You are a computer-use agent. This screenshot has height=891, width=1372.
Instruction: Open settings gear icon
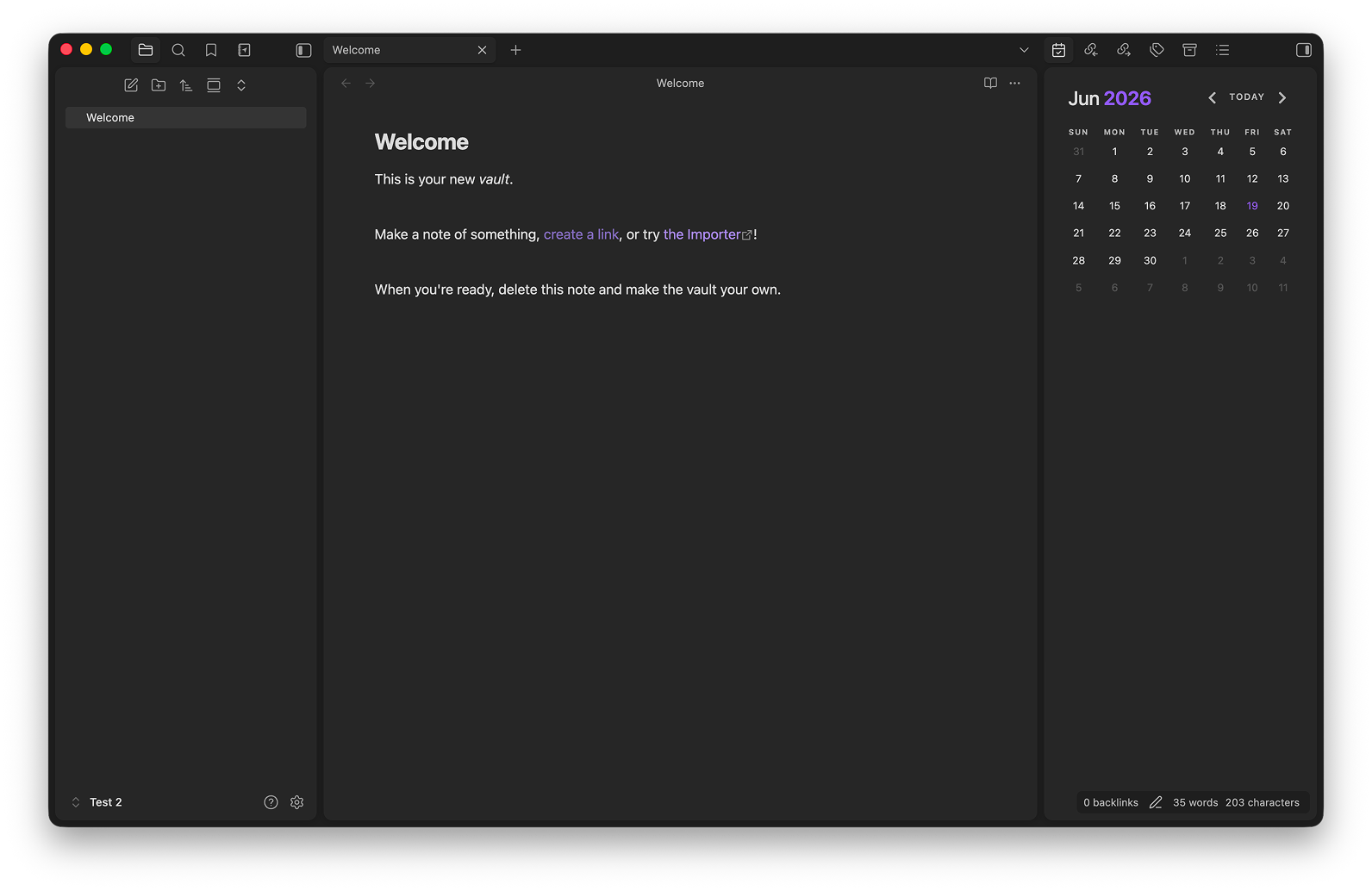pyautogui.click(x=297, y=802)
